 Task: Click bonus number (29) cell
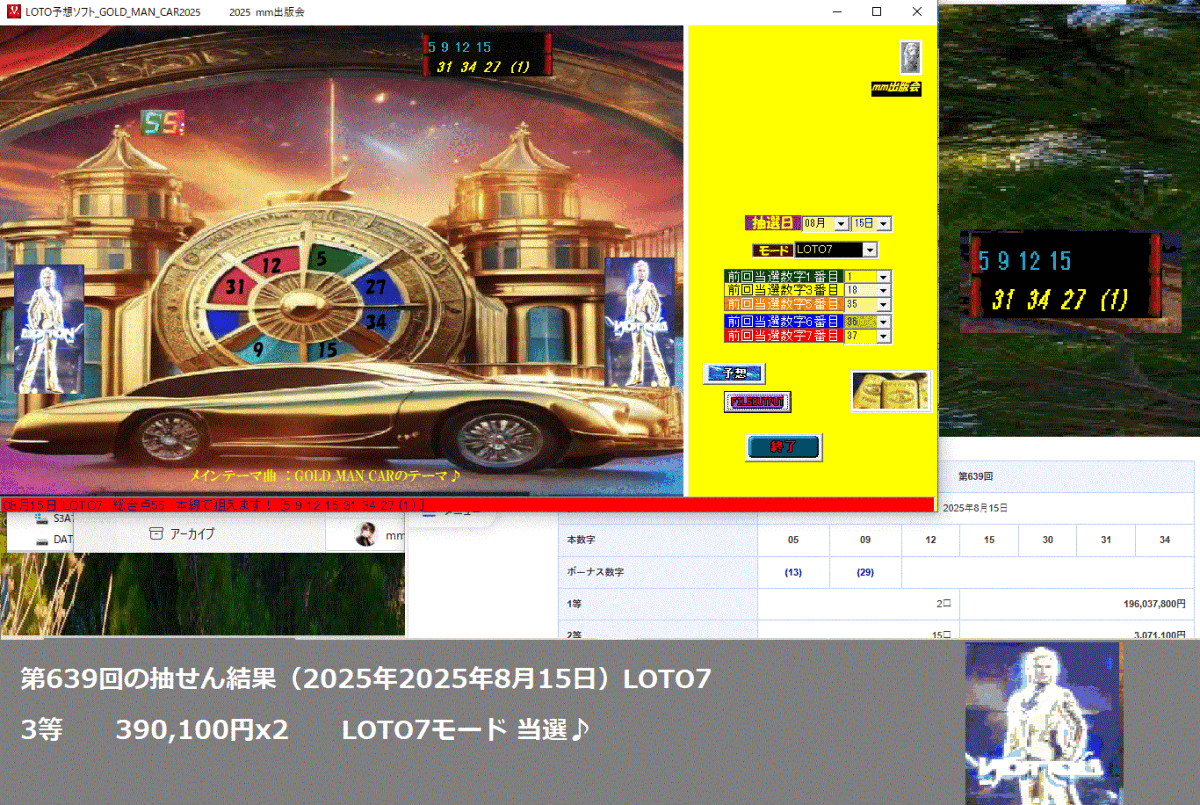tap(865, 572)
